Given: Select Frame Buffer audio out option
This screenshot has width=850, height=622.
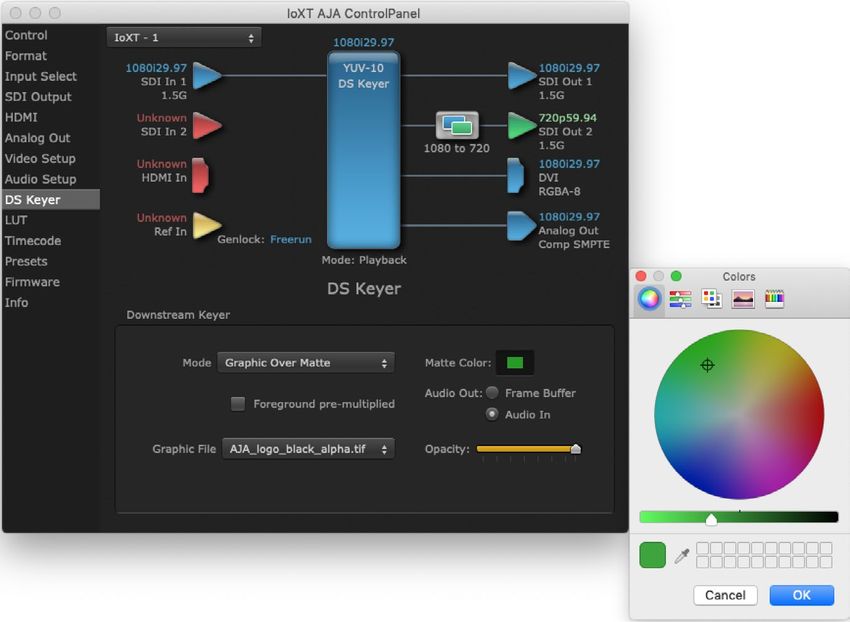Looking at the screenshot, I should (492, 392).
